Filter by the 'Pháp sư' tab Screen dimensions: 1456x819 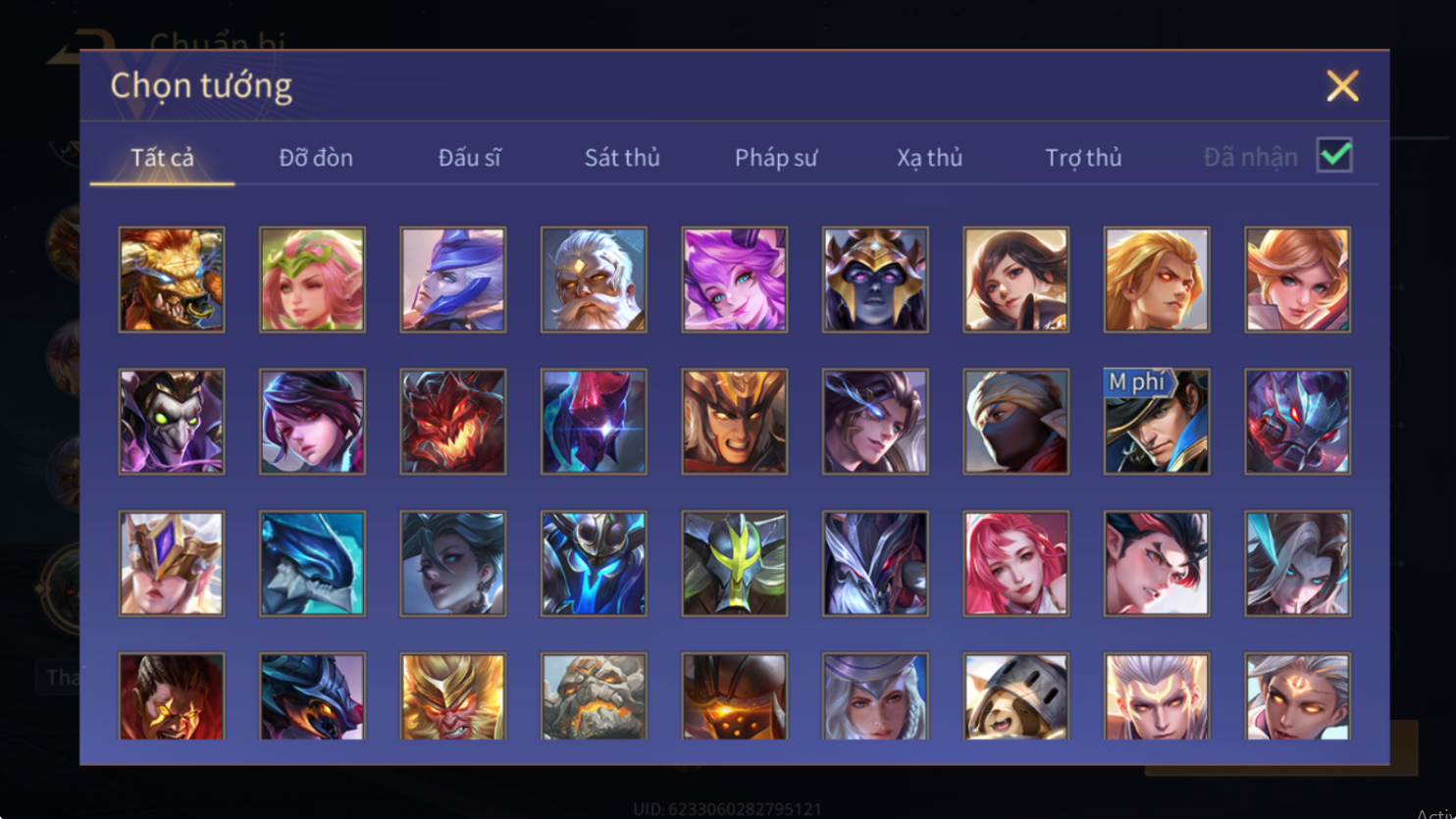tap(776, 157)
